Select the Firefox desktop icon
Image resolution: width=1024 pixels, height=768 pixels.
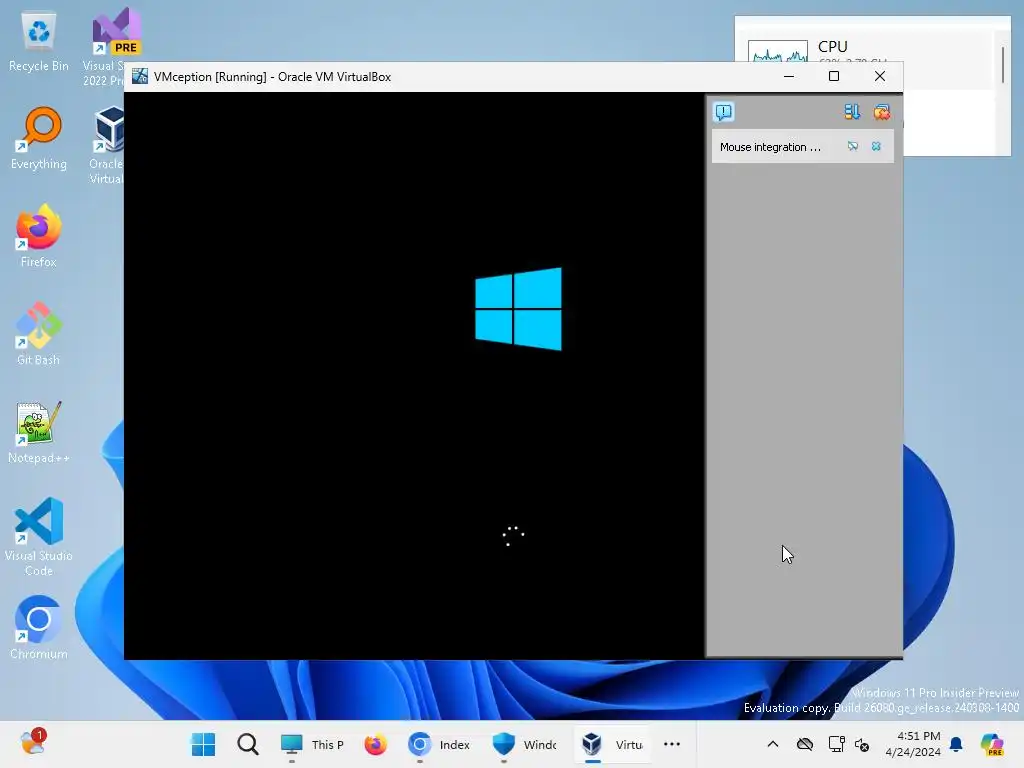tap(39, 236)
